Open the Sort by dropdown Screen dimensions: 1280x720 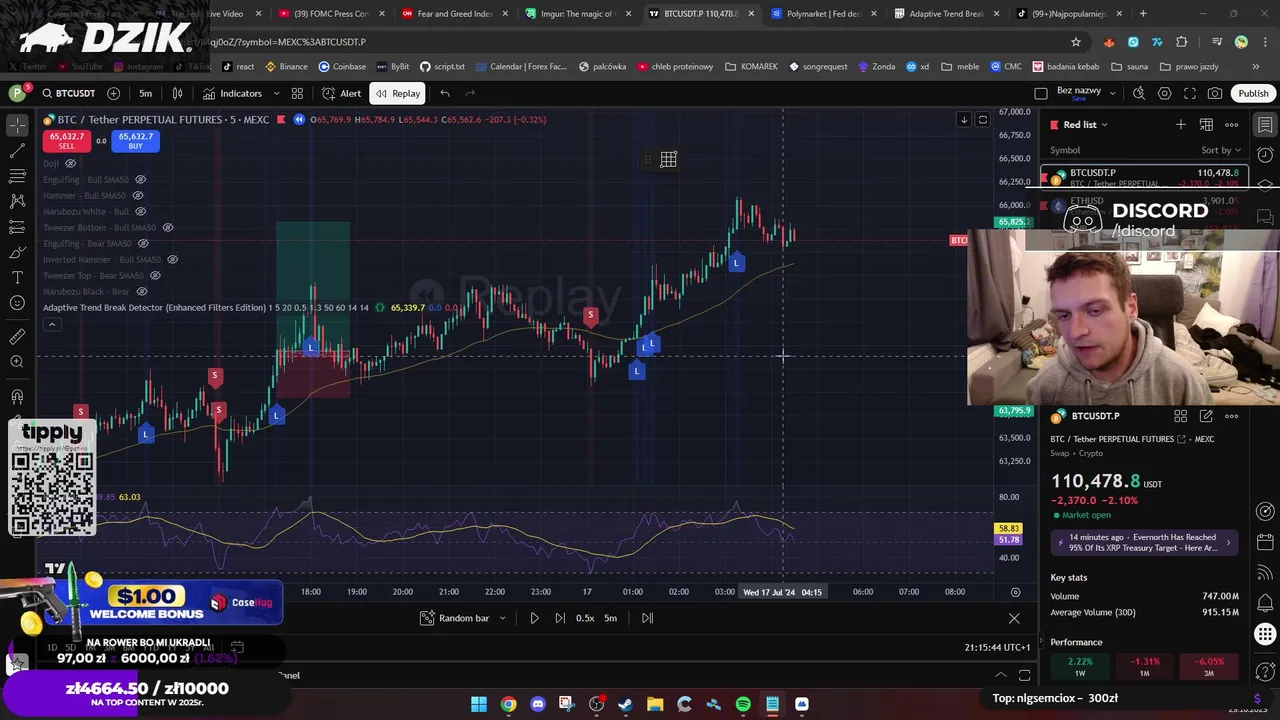[1220, 150]
